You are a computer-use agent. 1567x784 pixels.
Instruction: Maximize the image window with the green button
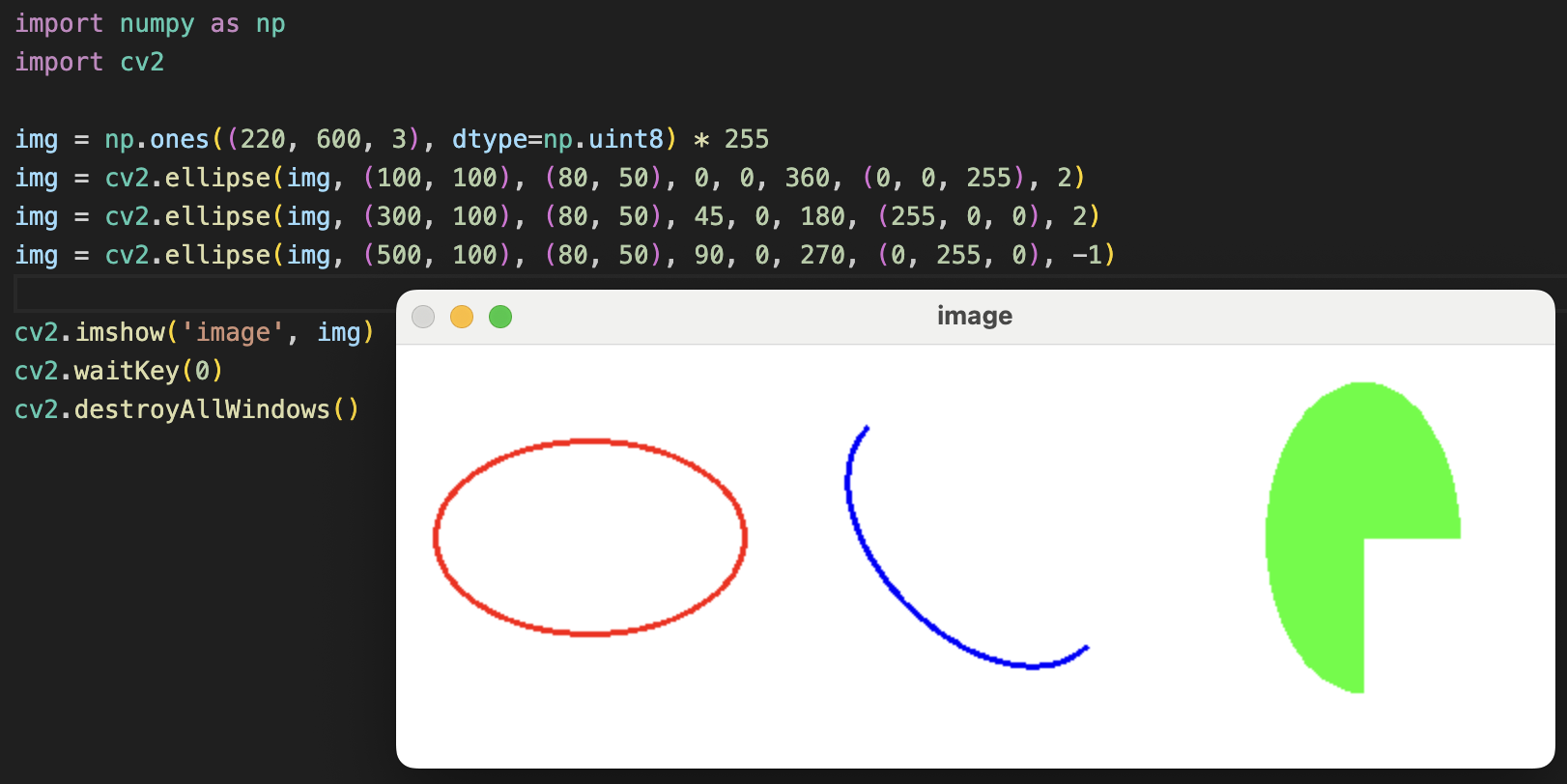(500, 317)
